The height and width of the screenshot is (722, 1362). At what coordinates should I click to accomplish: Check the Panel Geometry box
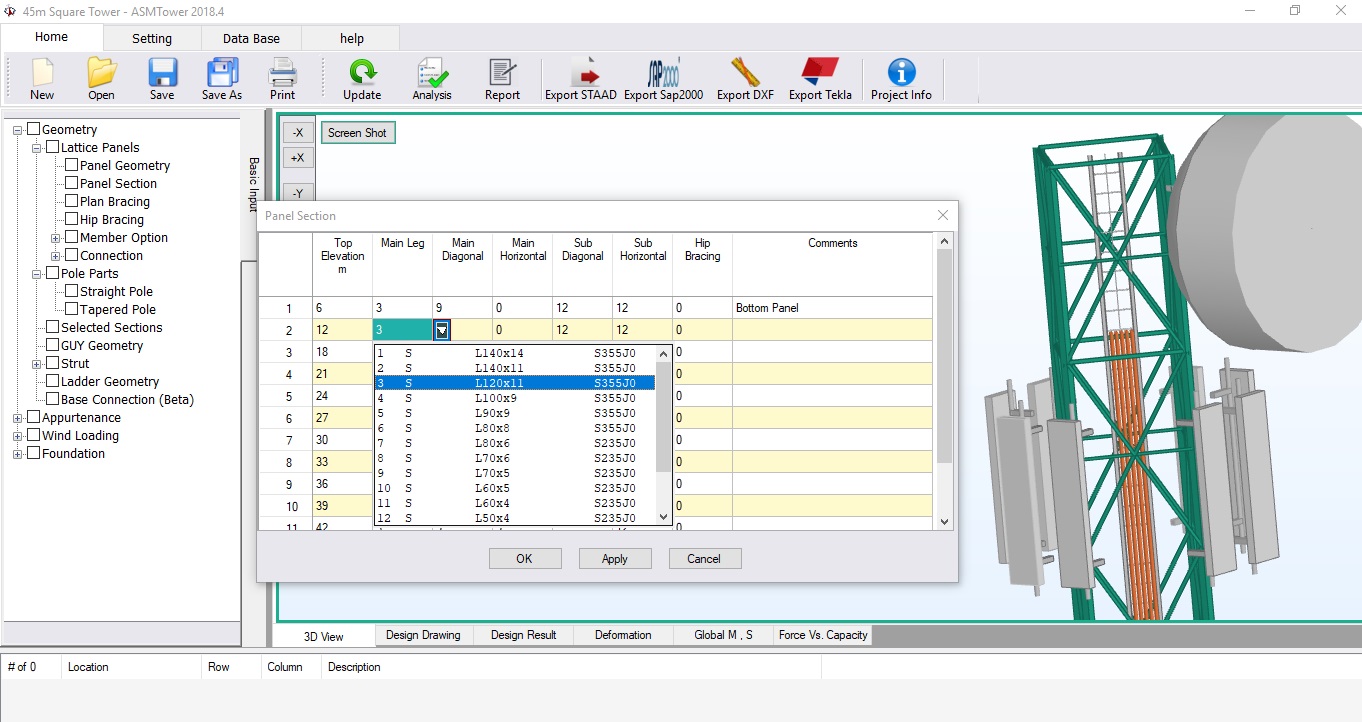71,165
